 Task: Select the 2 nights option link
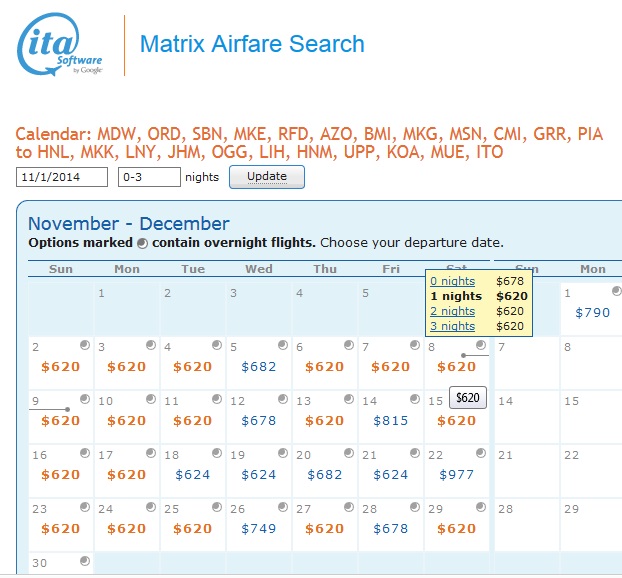point(452,311)
